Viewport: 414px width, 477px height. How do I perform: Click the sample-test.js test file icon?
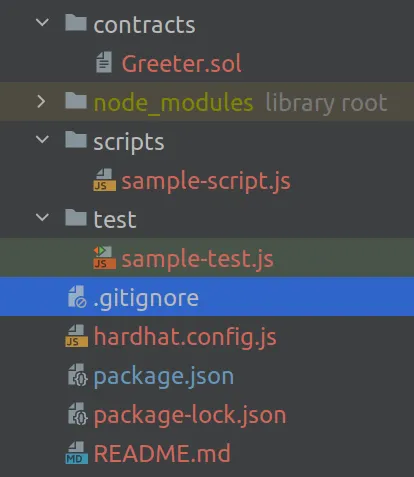pyautogui.click(x=105, y=258)
